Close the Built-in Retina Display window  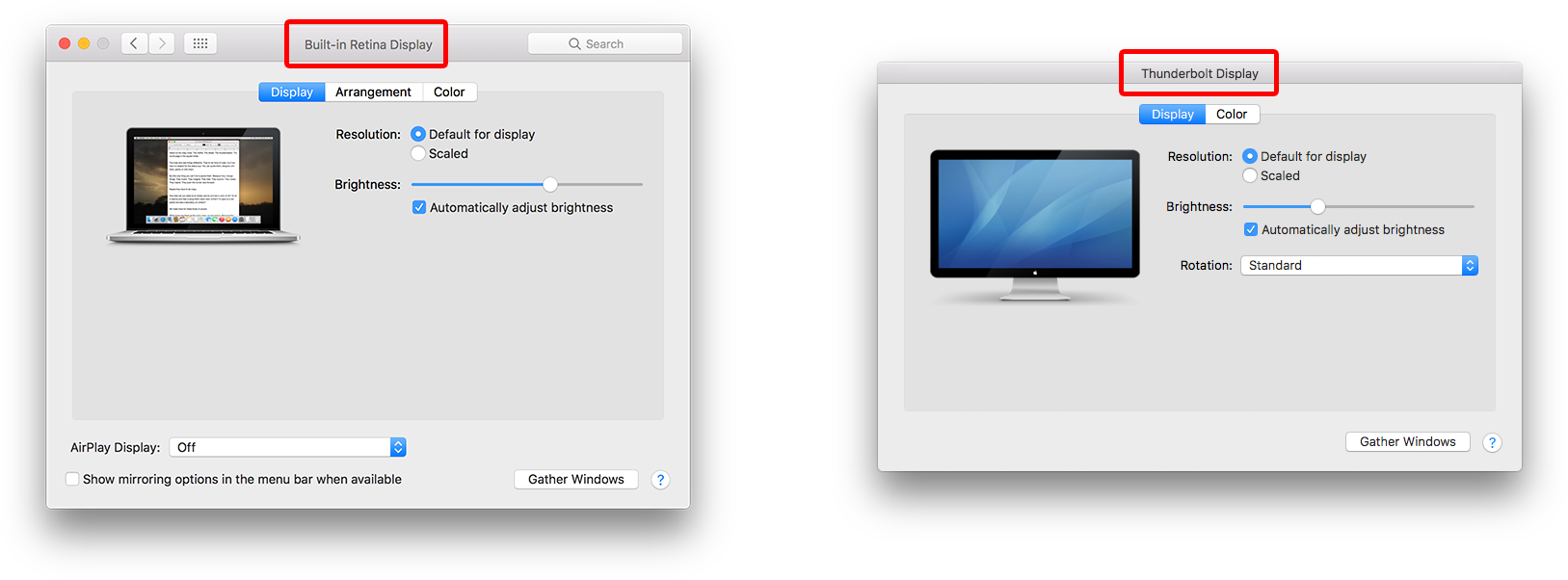65,43
